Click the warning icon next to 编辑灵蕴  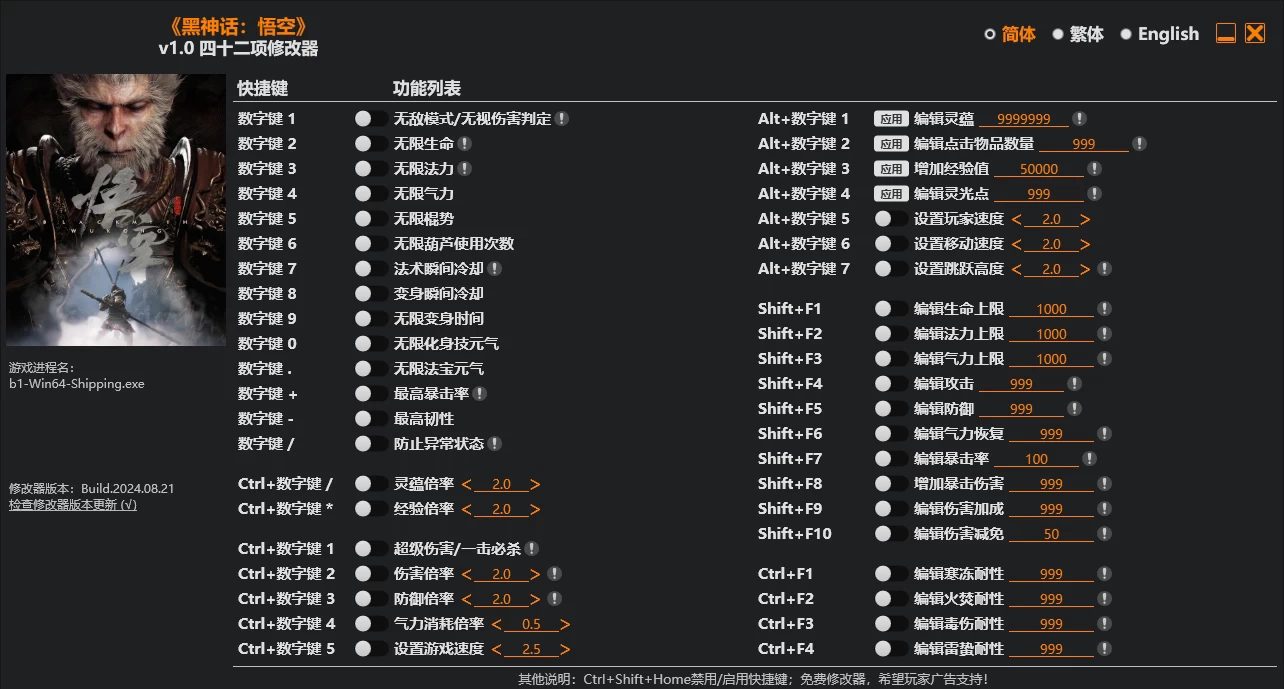click(1078, 118)
